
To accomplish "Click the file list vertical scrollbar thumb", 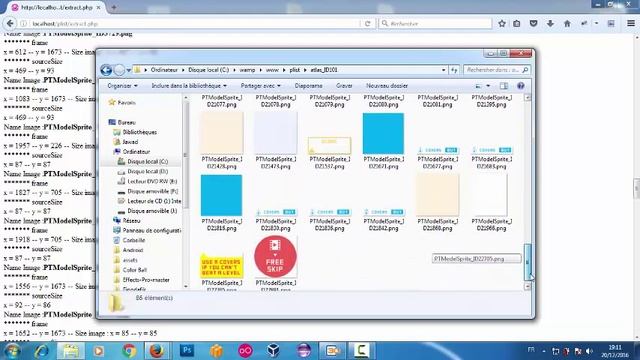I will 527,262.
